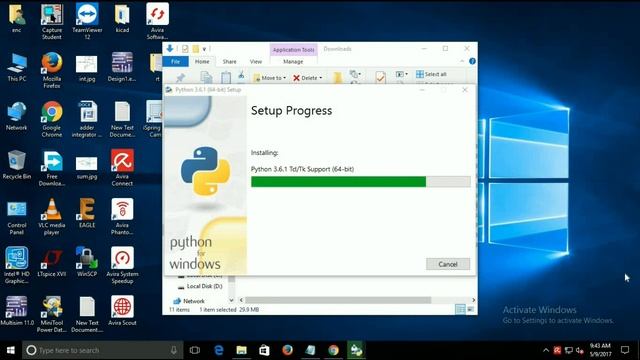Open Task View from the taskbar

195,350
